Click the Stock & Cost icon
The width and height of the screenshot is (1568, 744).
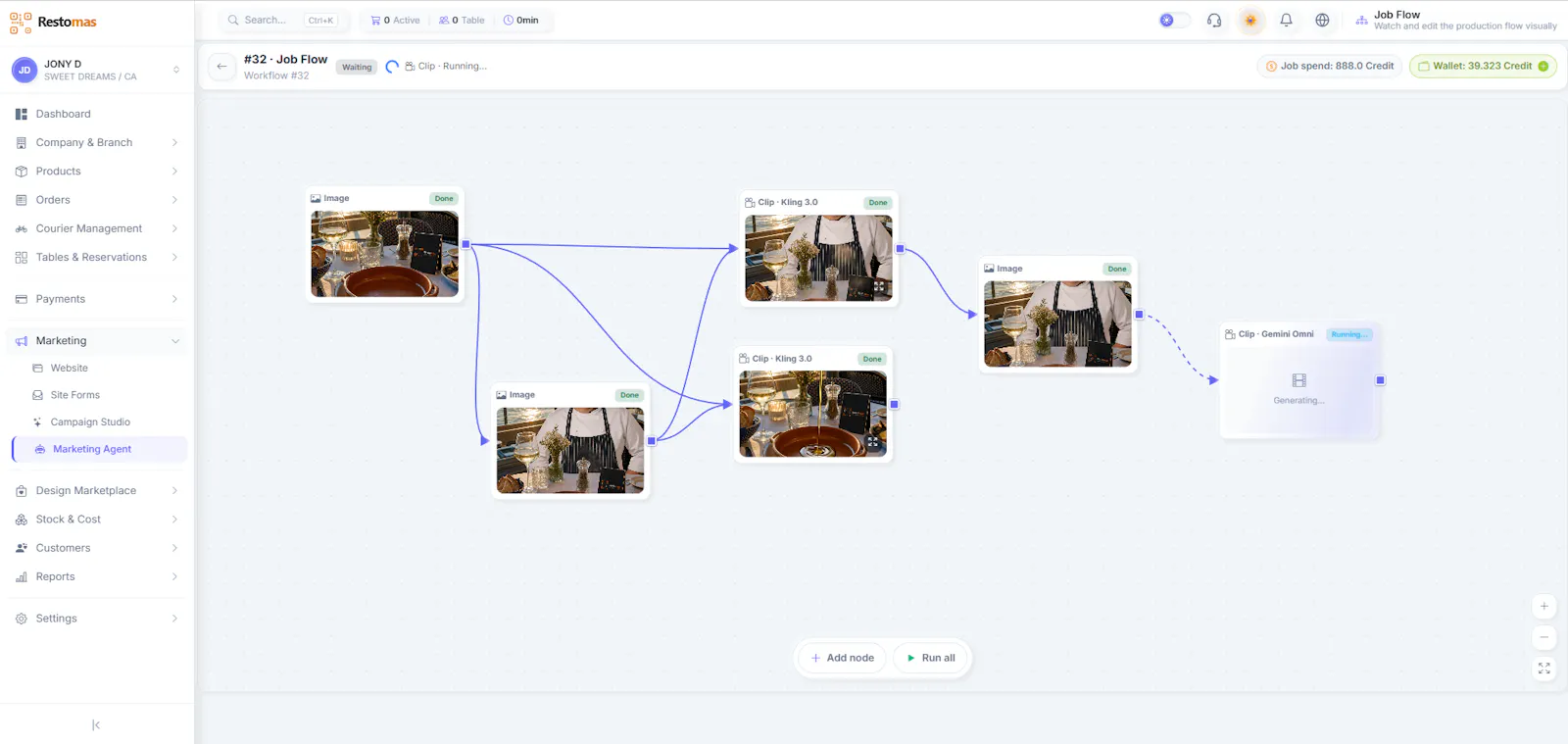coord(22,520)
